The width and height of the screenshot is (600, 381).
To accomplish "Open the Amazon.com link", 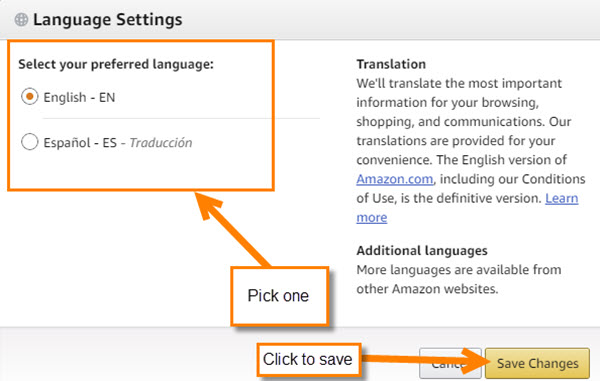I will point(395,179).
